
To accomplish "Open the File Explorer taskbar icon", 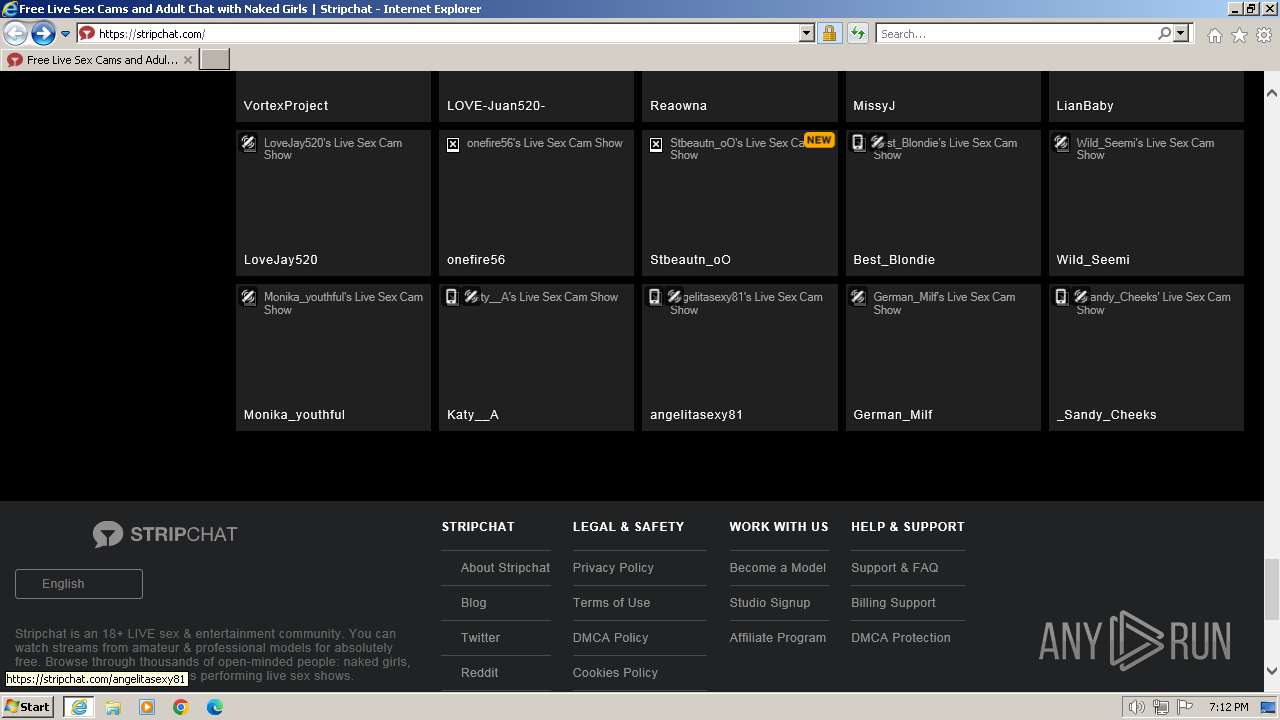I will click(113, 707).
